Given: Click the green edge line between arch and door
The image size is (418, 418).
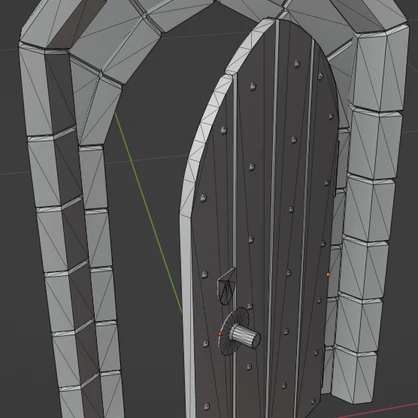Looking at the screenshot, I should (148, 212).
